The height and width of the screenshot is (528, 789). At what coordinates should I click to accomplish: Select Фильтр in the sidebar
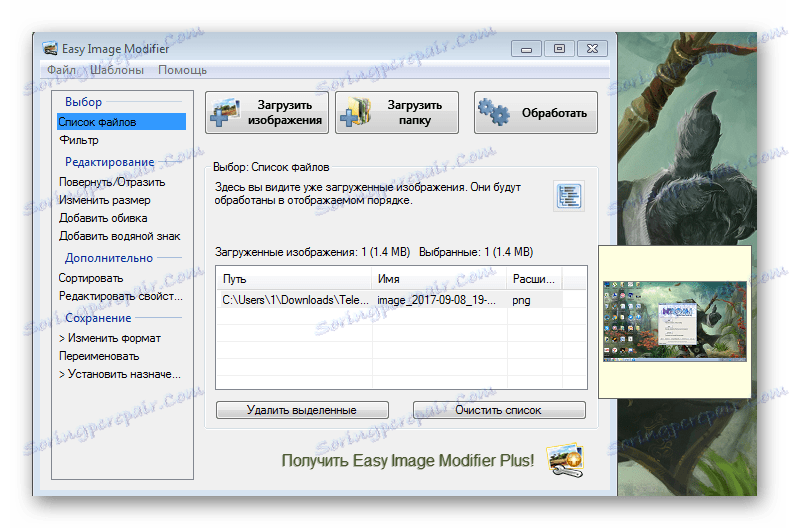pyautogui.click(x=78, y=140)
